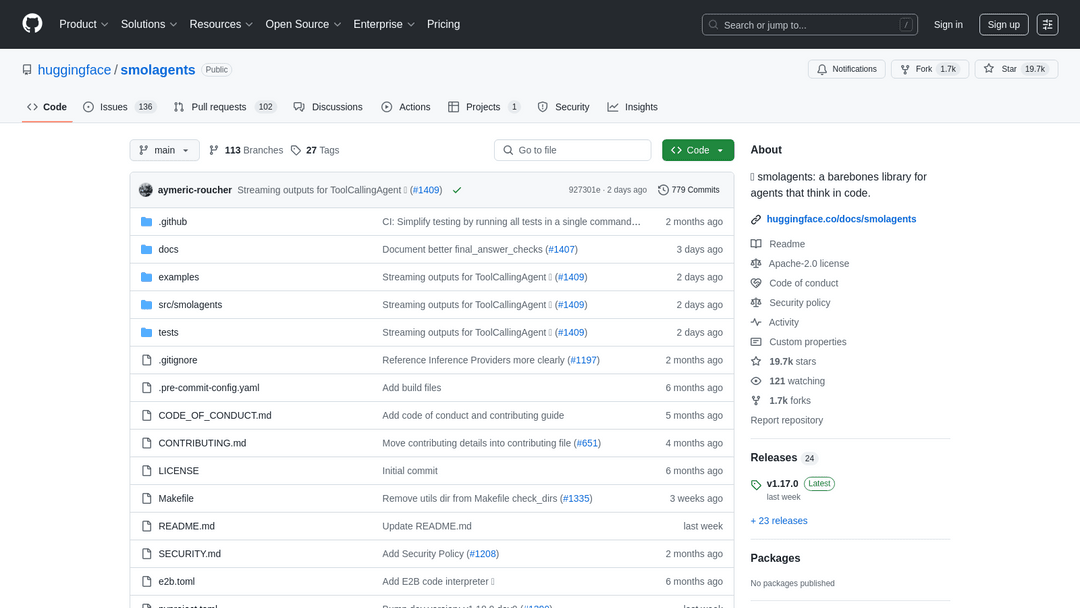Switch to the Pull requests tab

pyautogui.click(x=225, y=107)
